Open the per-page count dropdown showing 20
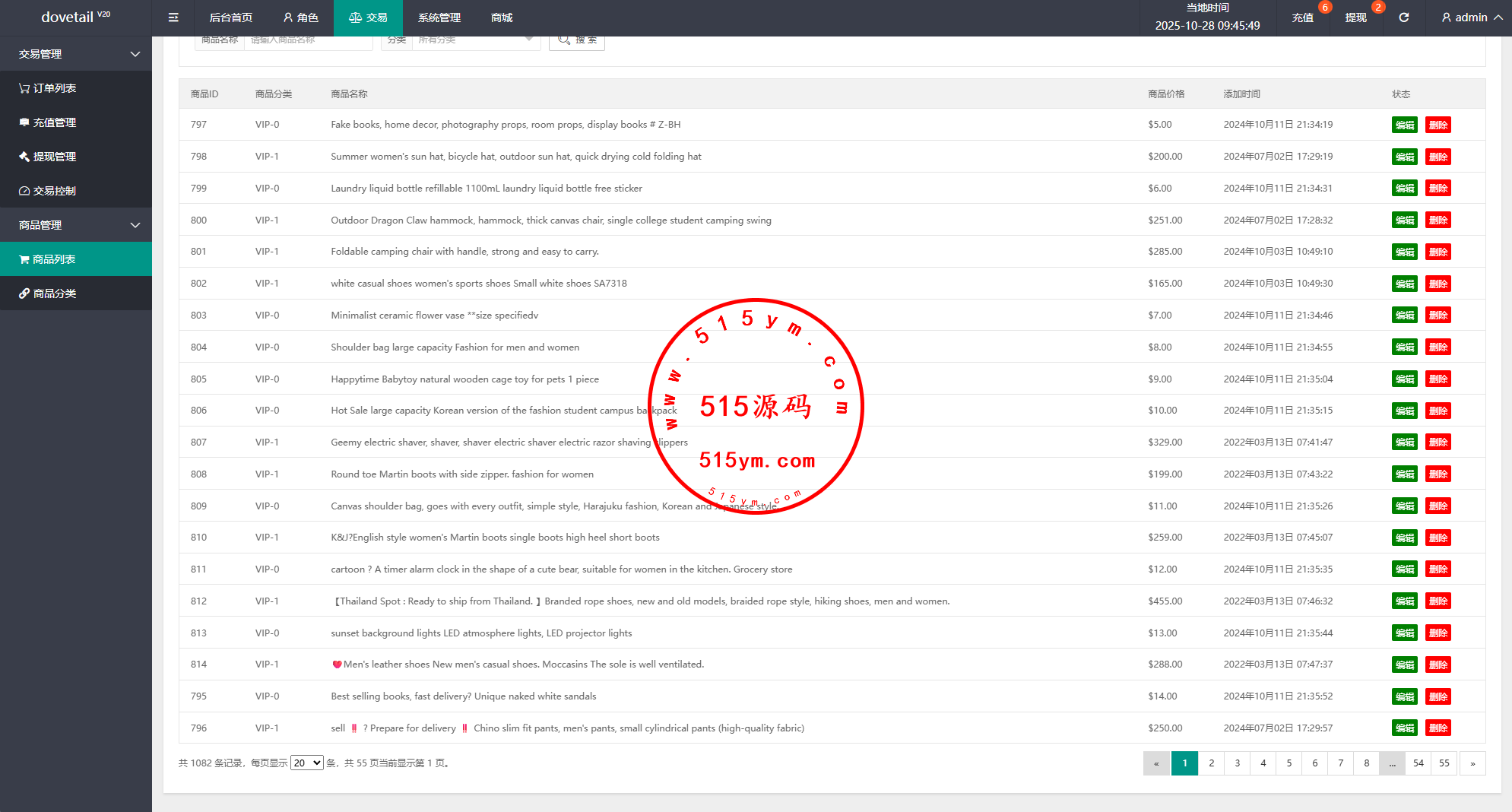Viewport: 1512px width, 812px height. (x=307, y=763)
